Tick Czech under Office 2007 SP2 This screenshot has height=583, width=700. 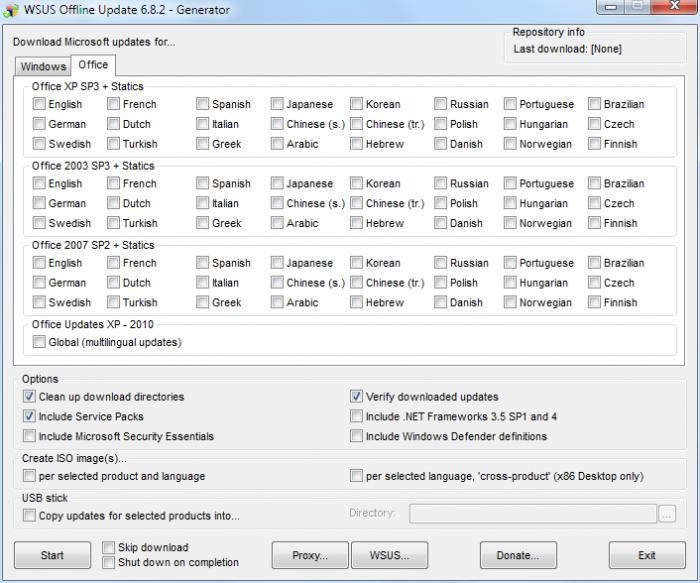[595, 283]
